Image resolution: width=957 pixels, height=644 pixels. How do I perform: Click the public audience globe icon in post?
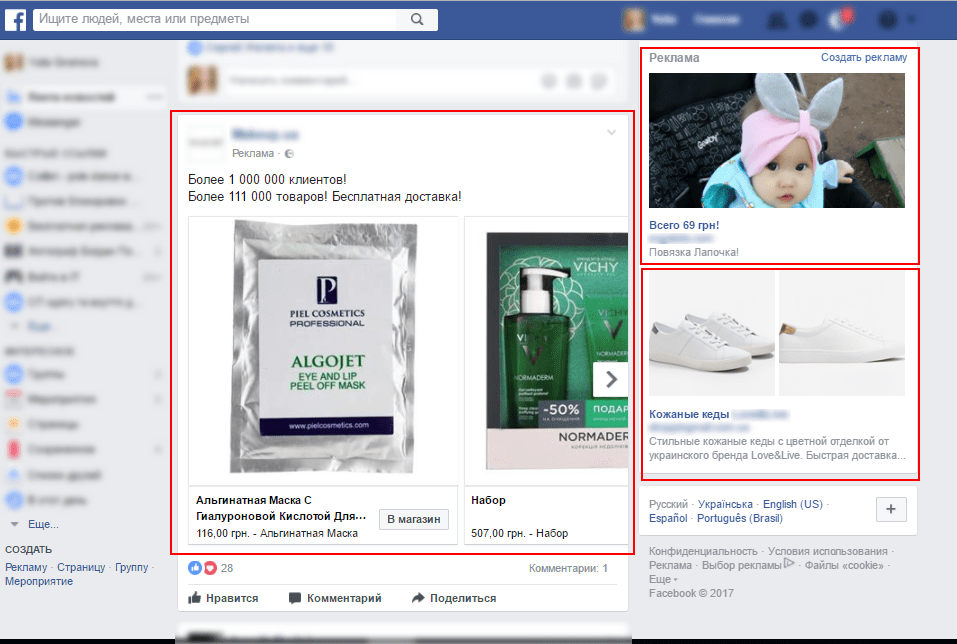(x=289, y=154)
